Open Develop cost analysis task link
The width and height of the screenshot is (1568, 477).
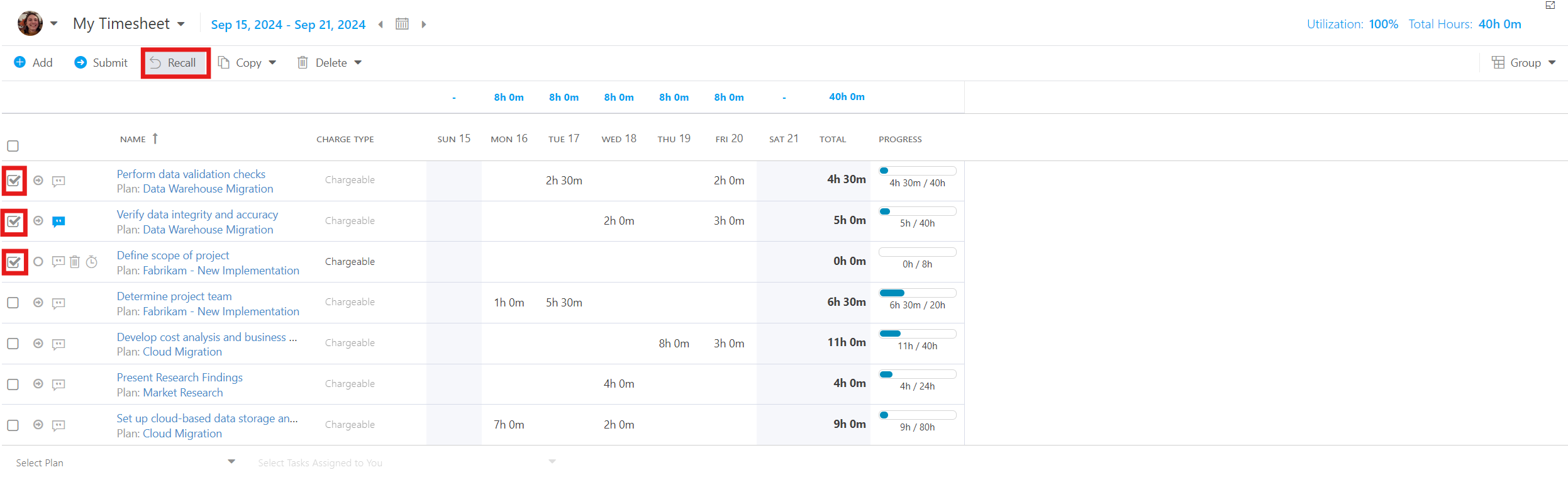tap(206, 337)
